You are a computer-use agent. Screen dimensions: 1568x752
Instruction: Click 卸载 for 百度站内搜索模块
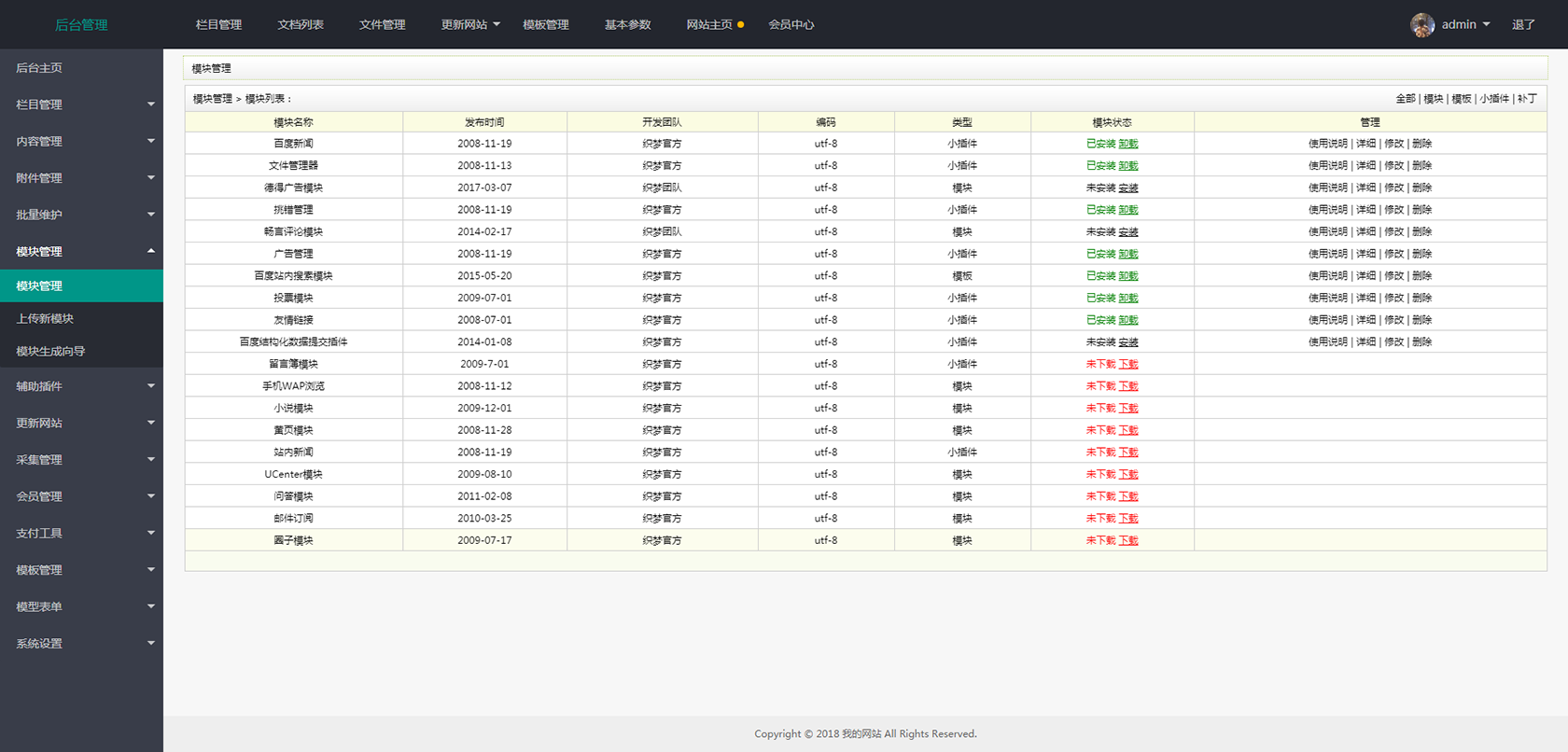point(1128,276)
